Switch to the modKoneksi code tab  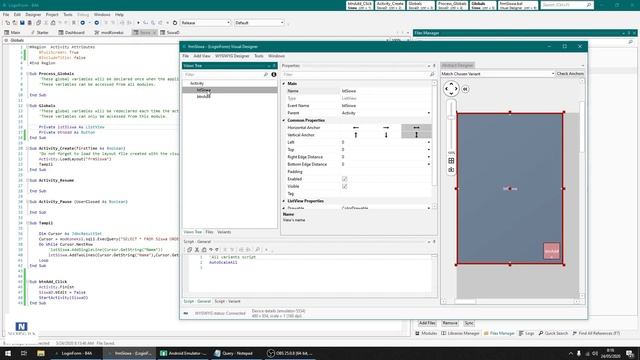[109, 33]
